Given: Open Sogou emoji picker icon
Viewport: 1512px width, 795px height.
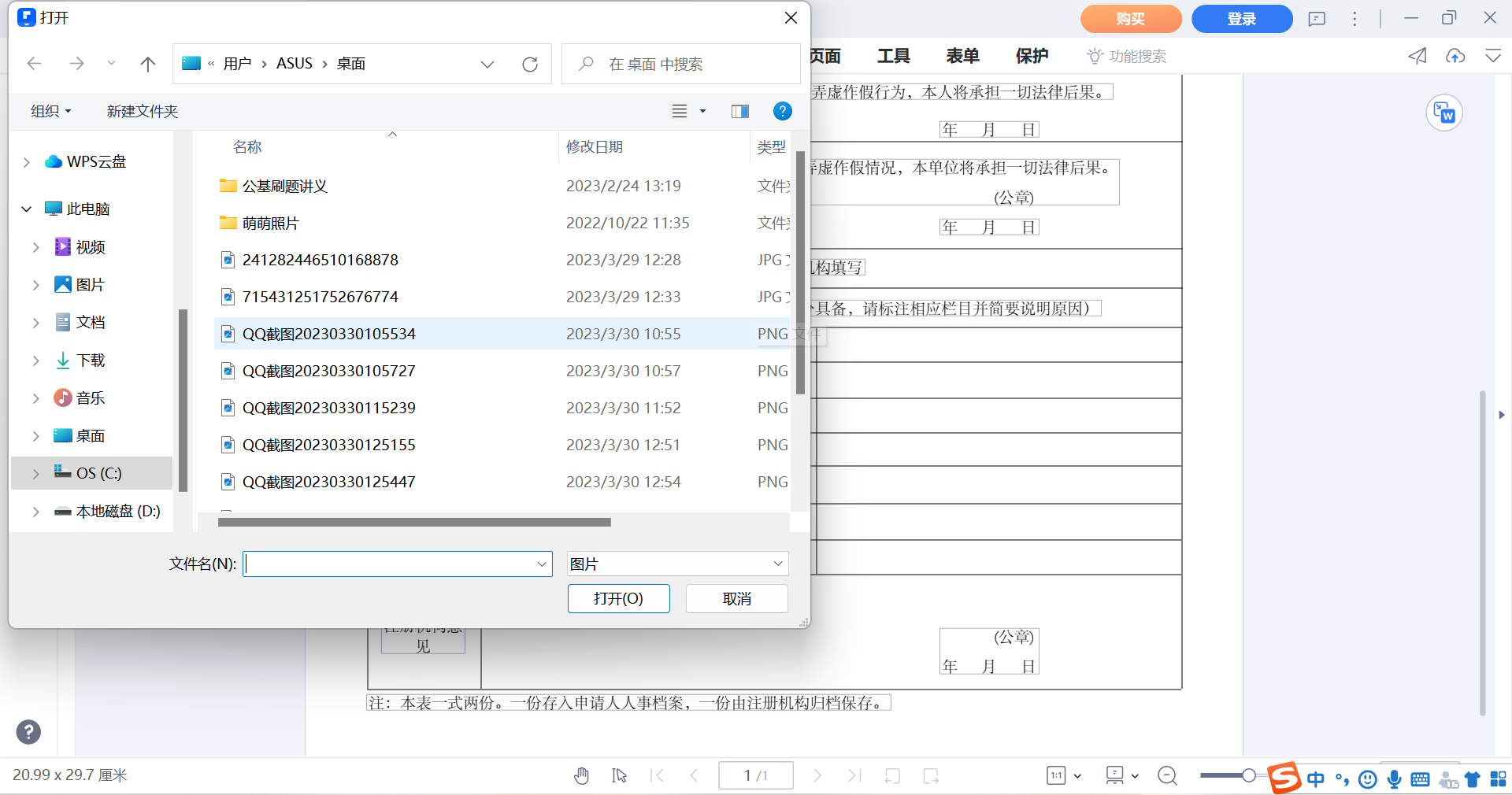Looking at the screenshot, I should tap(1367, 779).
